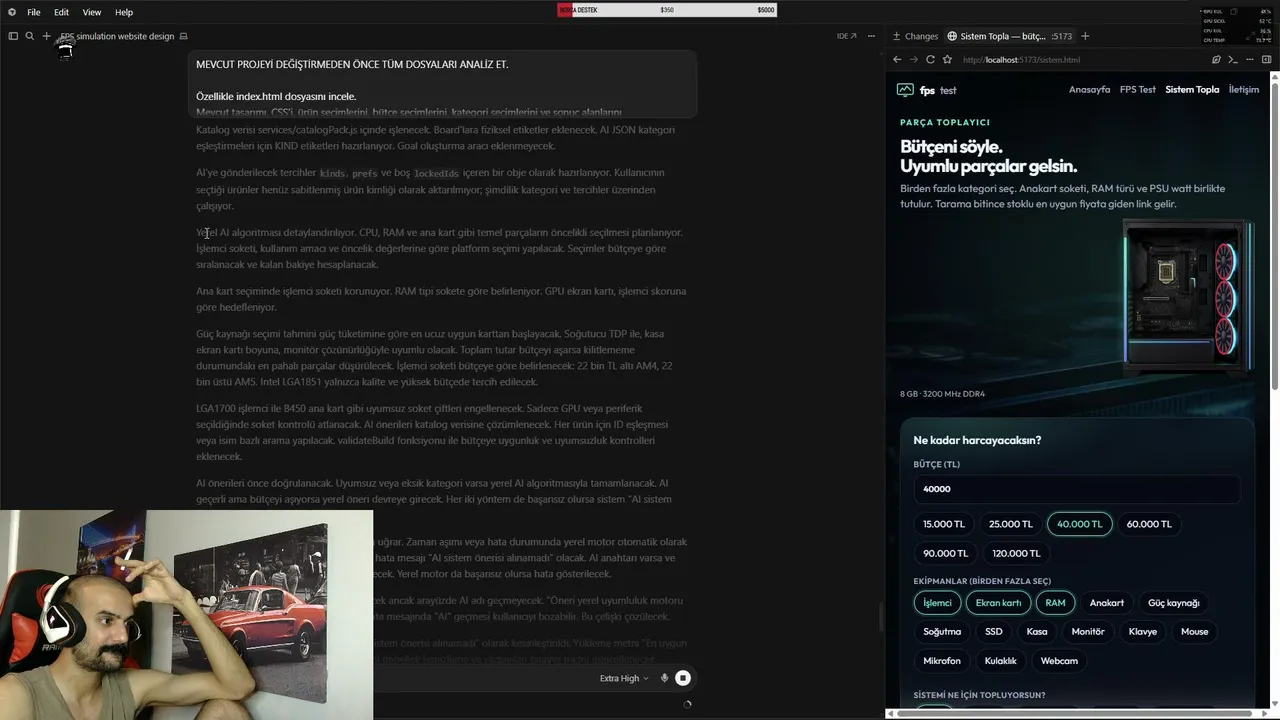Start a new chat with the plus icon
The height and width of the screenshot is (720, 1280).
click(46, 36)
